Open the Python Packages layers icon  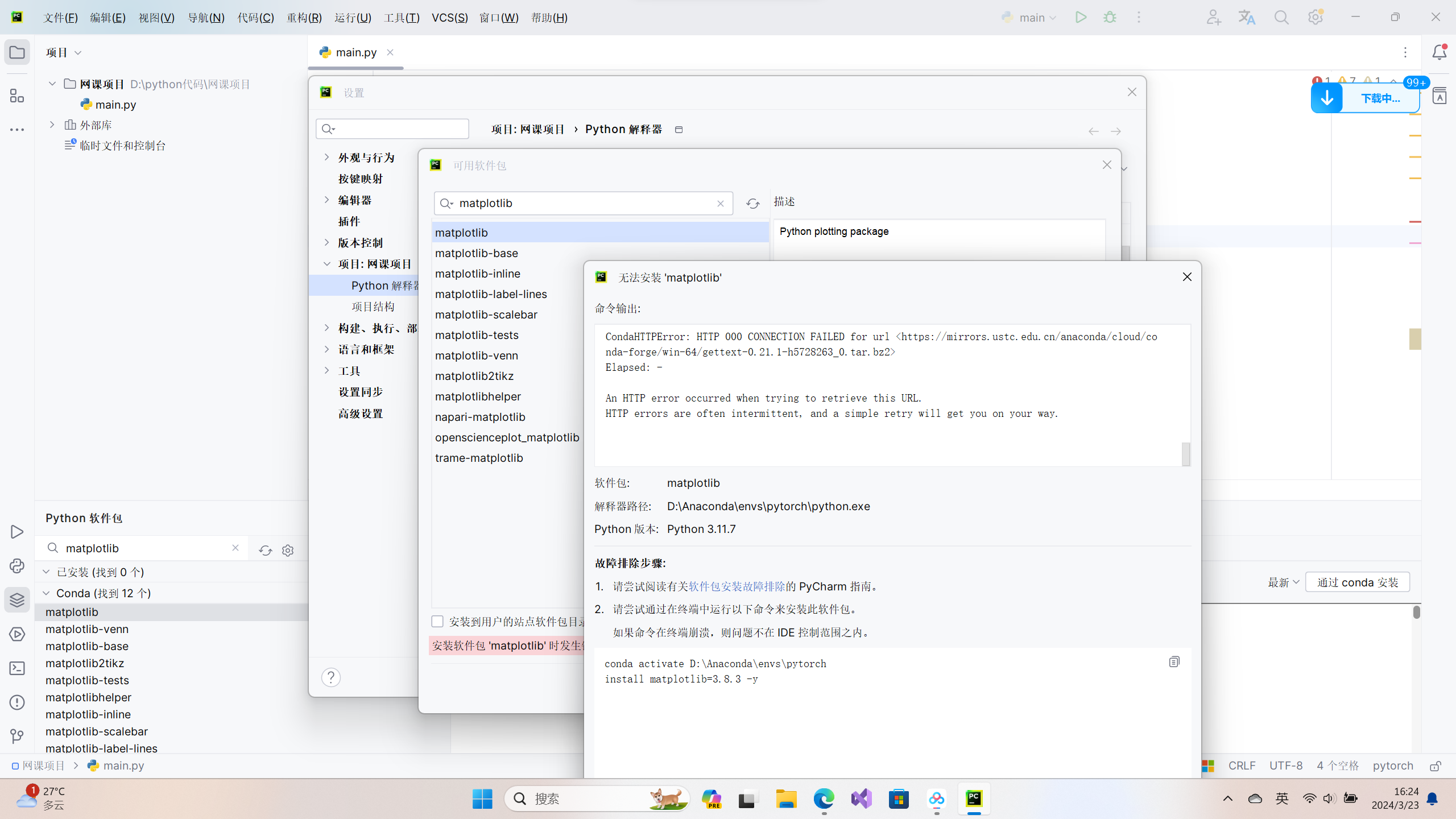point(17,600)
